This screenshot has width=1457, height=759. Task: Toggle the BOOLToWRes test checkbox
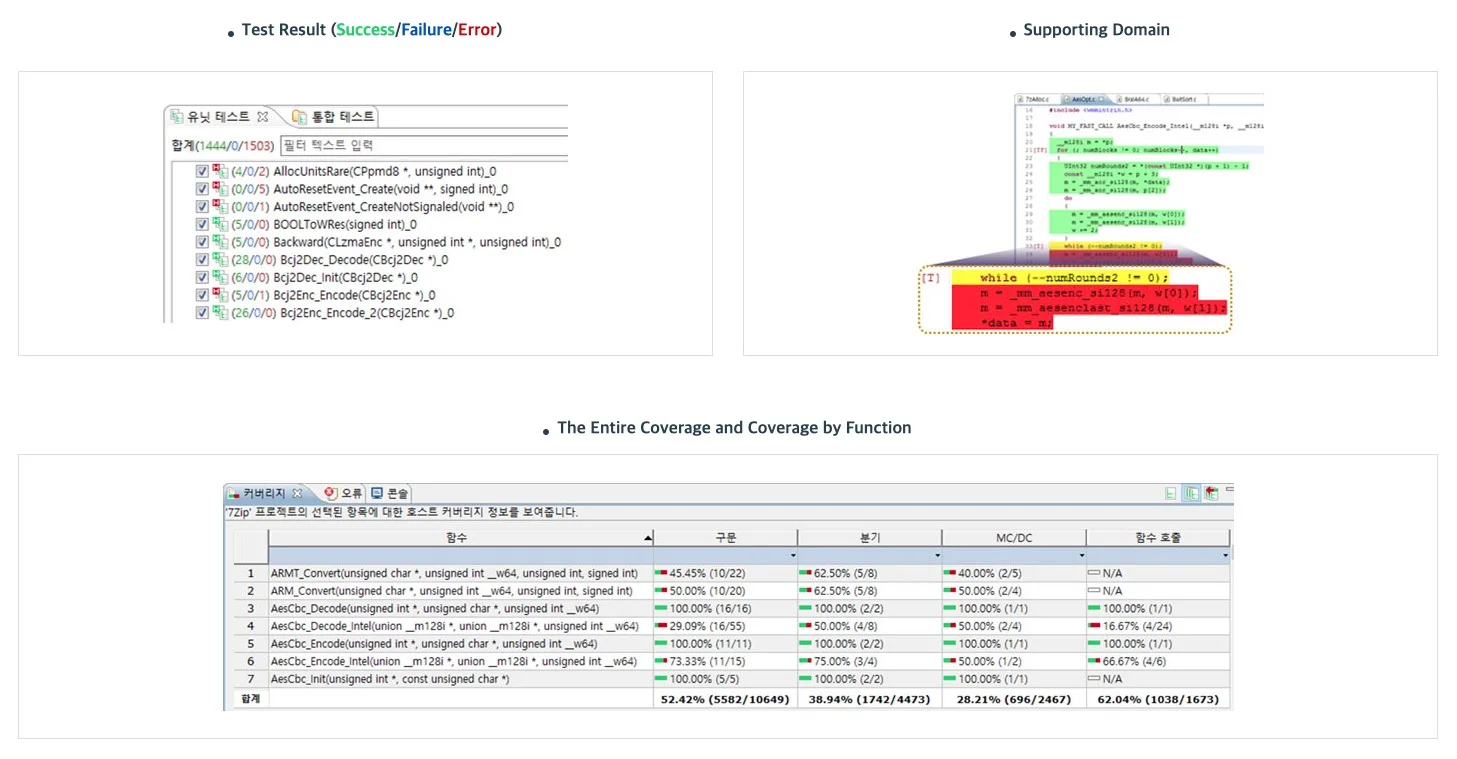(x=202, y=225)
